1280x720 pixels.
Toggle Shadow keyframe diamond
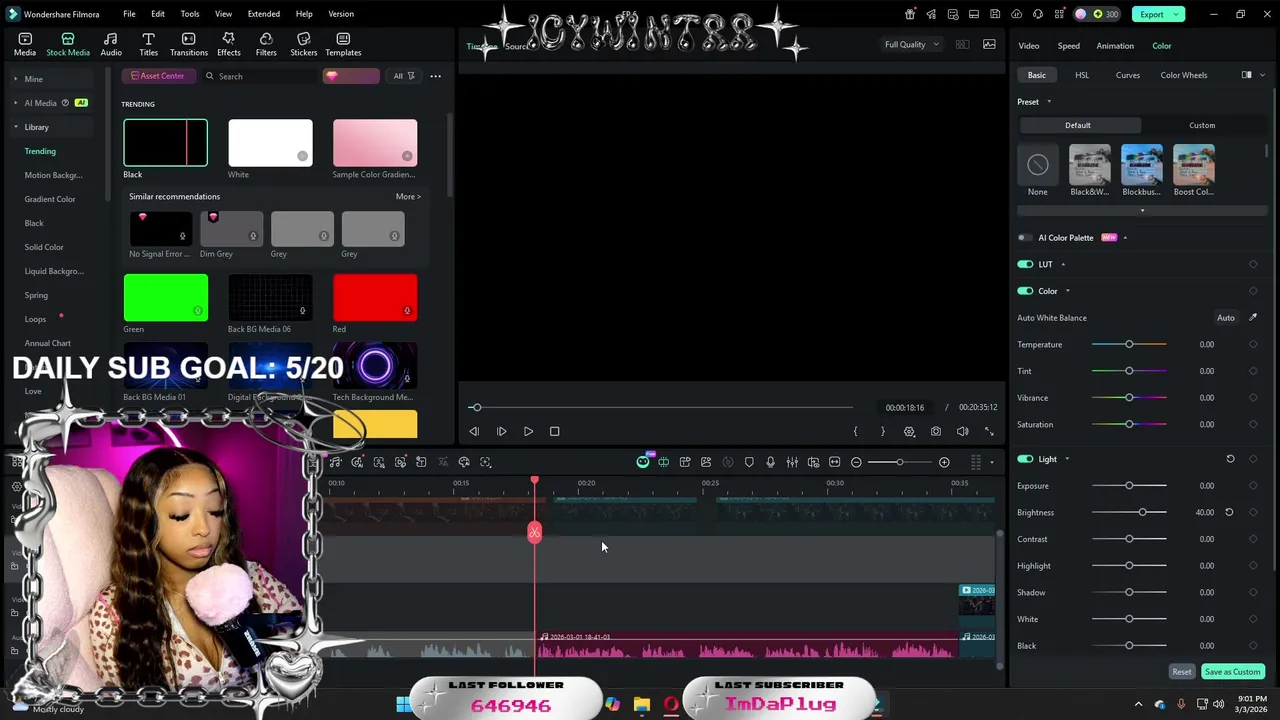(x=1253, y=592)
